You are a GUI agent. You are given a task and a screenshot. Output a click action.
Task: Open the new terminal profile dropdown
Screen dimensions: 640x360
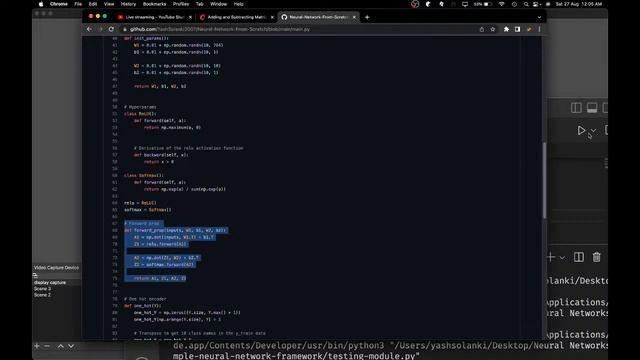coord(562,258)
